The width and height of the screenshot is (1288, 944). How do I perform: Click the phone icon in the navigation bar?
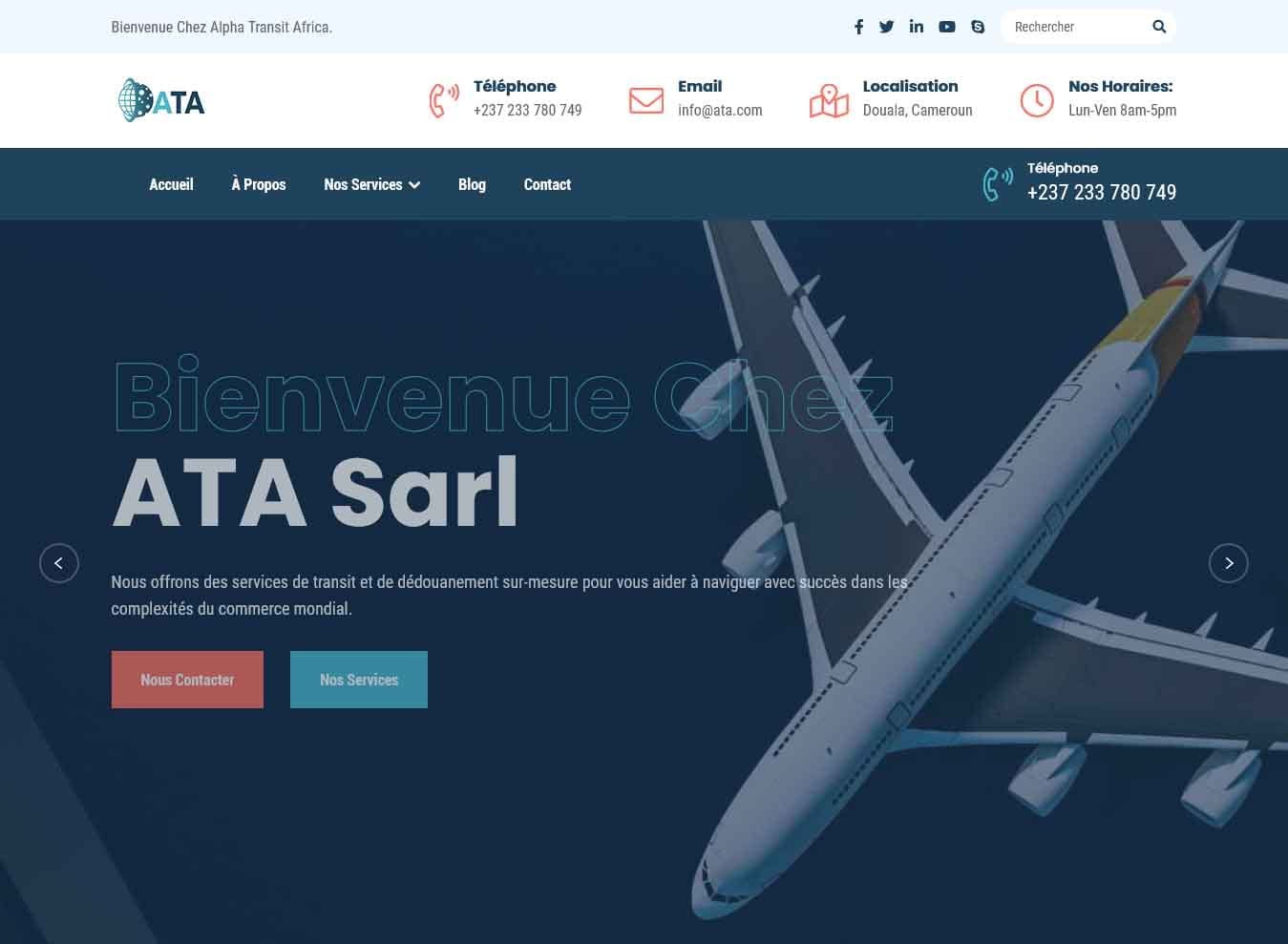pos(998,183)
